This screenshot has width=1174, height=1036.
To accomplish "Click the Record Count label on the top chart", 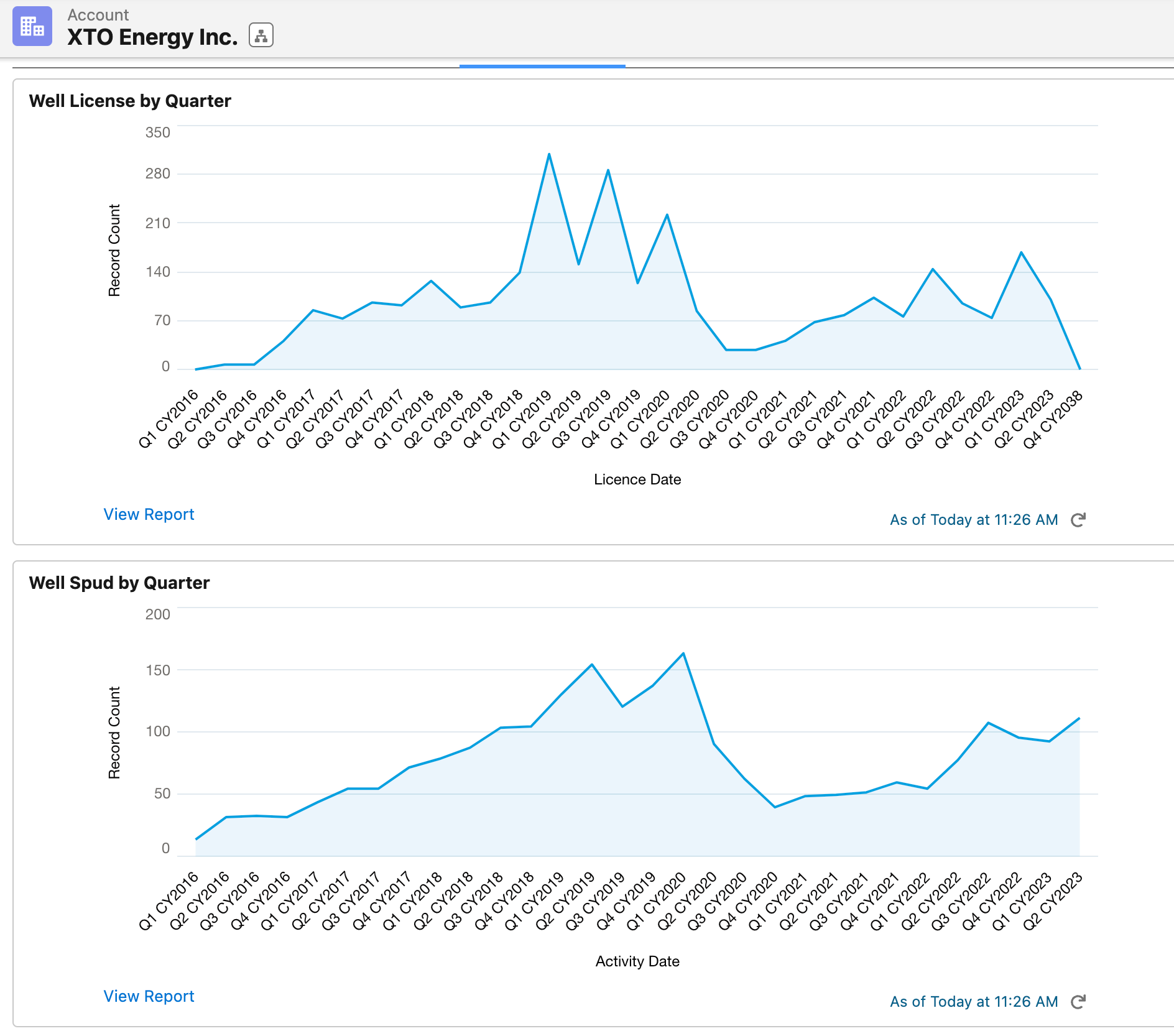I will coord(114,249).
